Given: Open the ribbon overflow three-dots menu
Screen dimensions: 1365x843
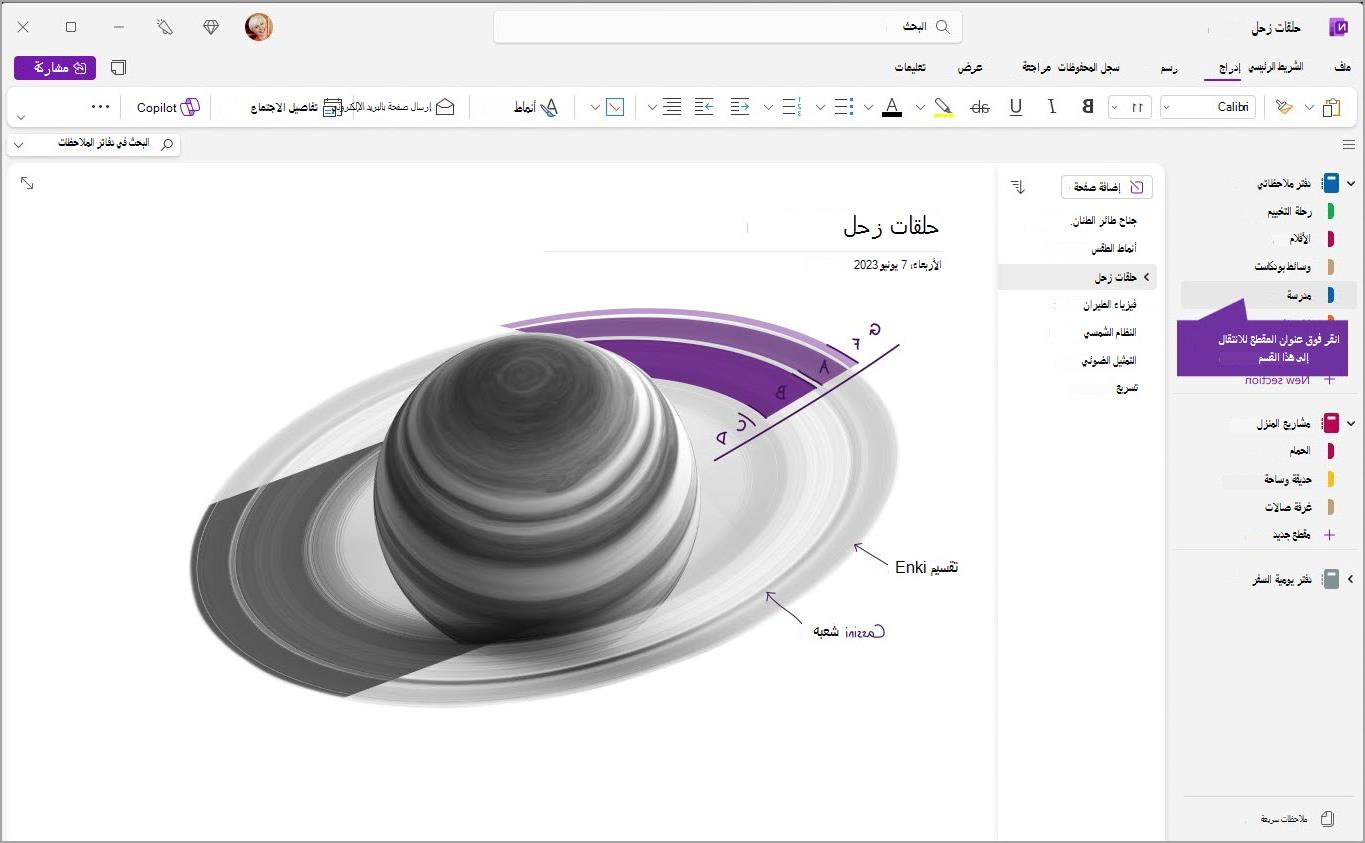Looking at the screenshot, I should pyautogui.click(x=100, y=106).
